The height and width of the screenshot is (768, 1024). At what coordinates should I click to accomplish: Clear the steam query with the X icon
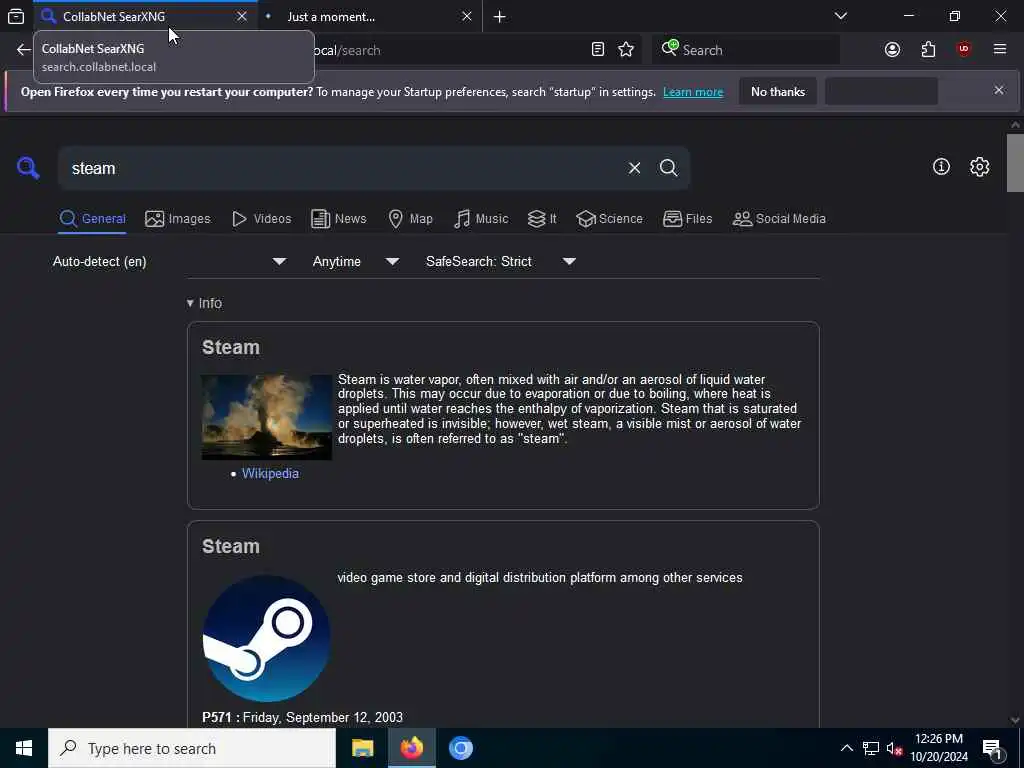634,168
